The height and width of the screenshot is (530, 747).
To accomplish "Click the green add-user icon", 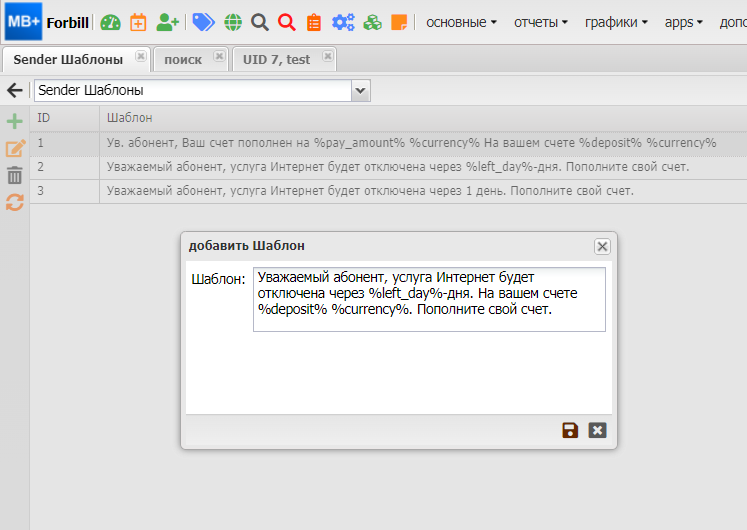I will point(167,22).
